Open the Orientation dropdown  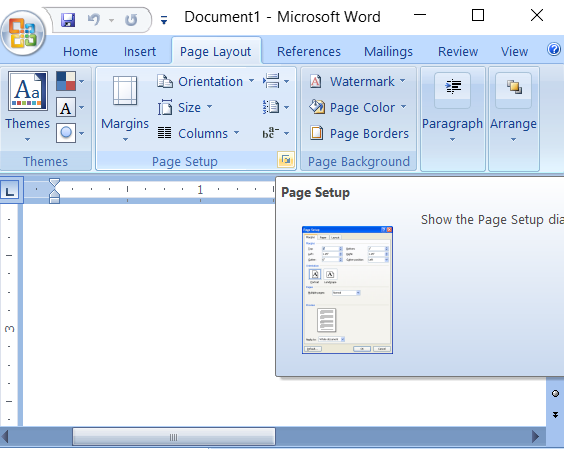tap(206, 81)
